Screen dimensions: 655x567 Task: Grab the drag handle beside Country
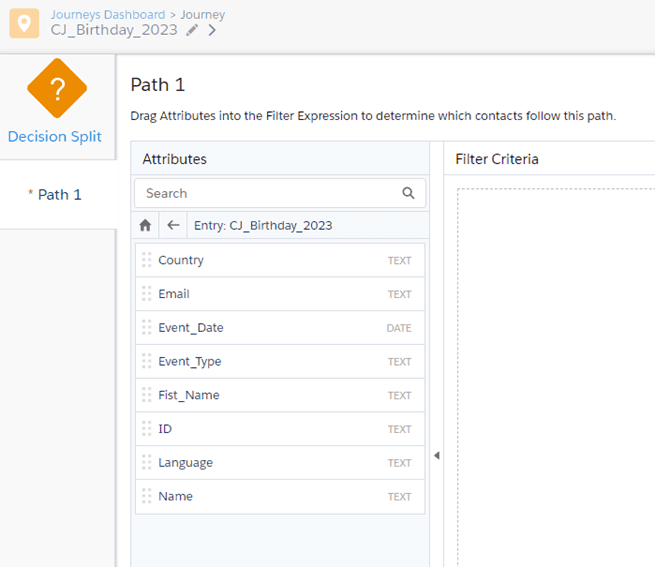coord(147,260)
